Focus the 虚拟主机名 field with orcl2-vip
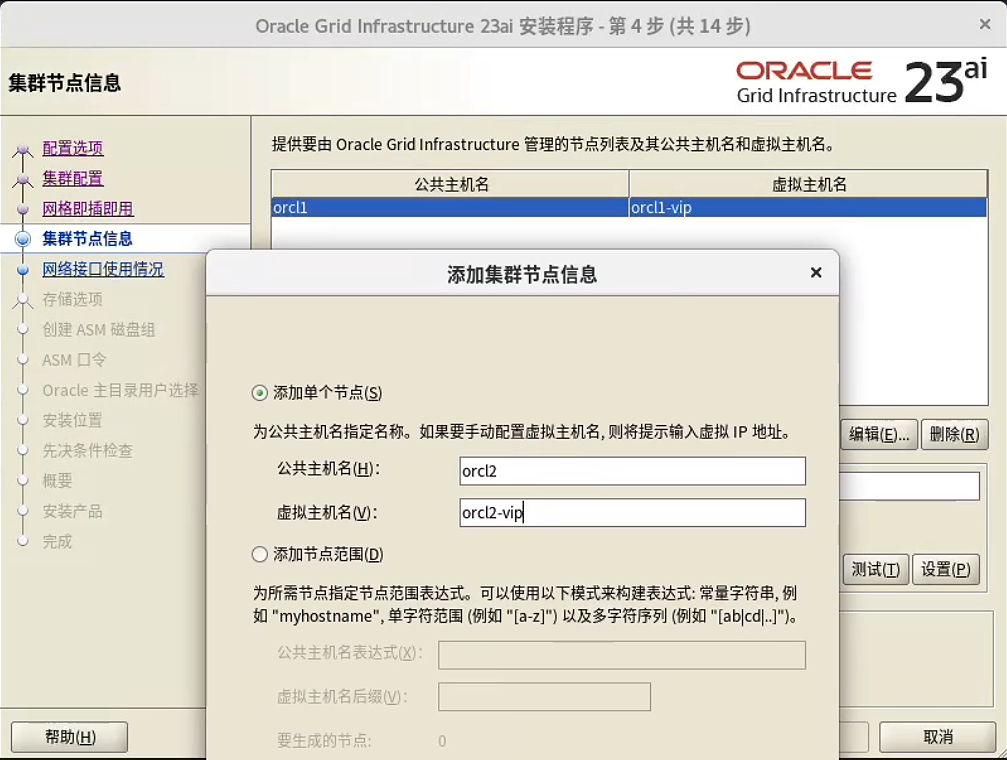Viewport: 1007px width, 760px height. (631, 513)
